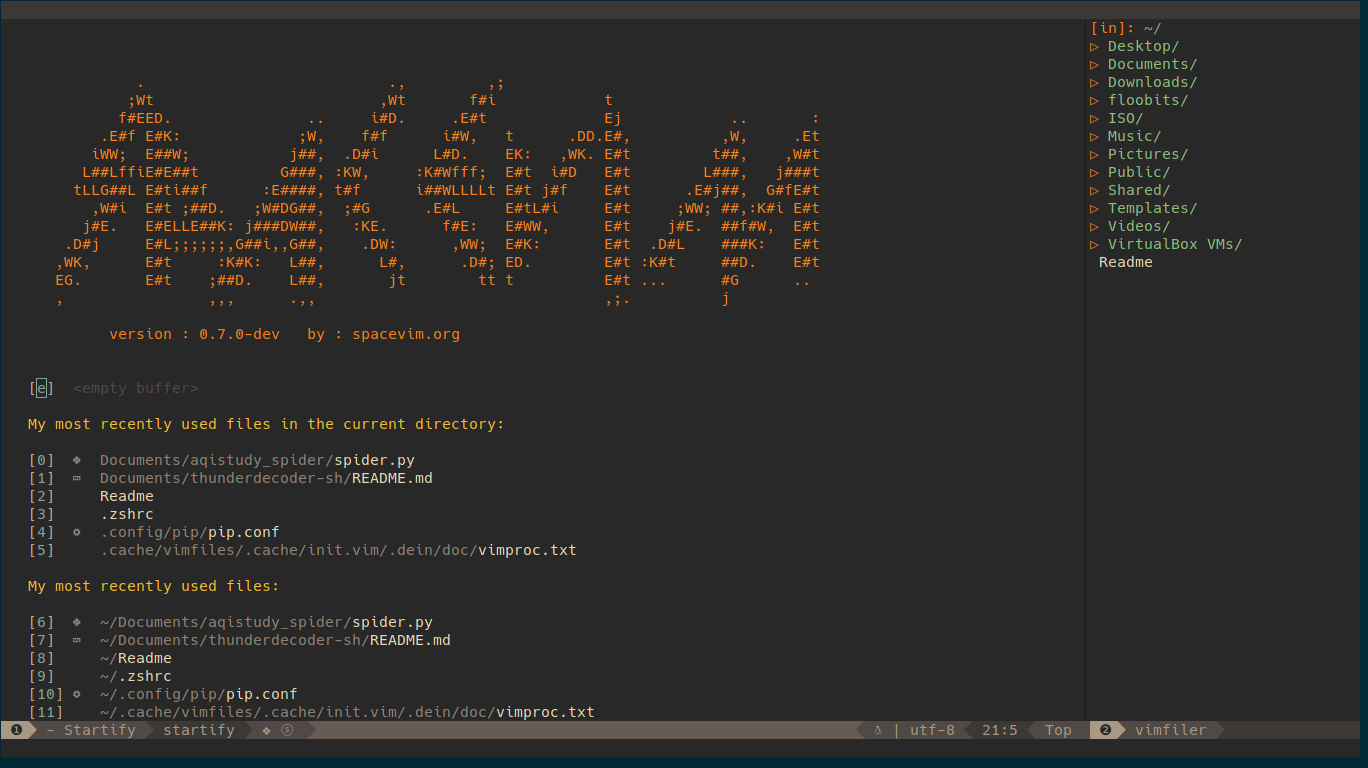Click the file icon in row [6] spider.py
Image resolution: width=1368 pixels, height=768 pixels.
pyautogui.click(x=77, y=622)
